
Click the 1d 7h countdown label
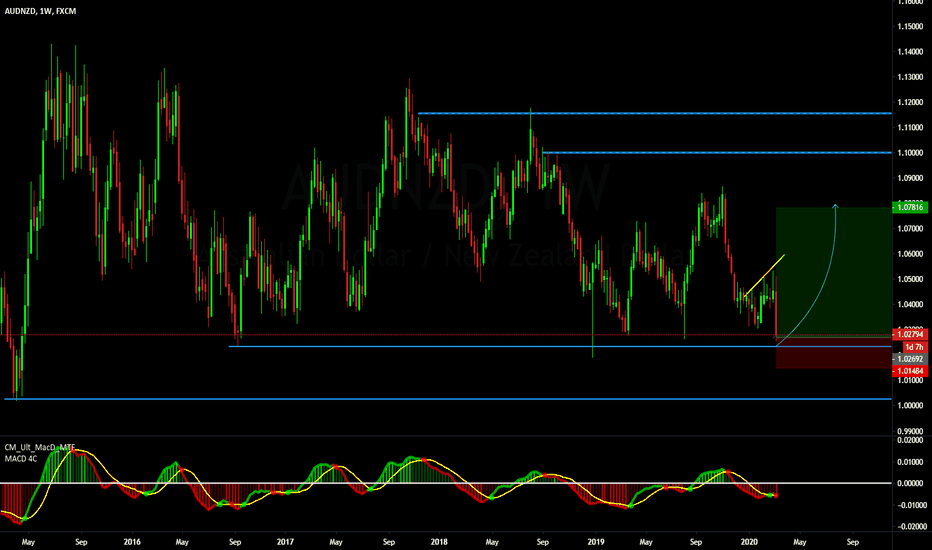pos(915,347)
